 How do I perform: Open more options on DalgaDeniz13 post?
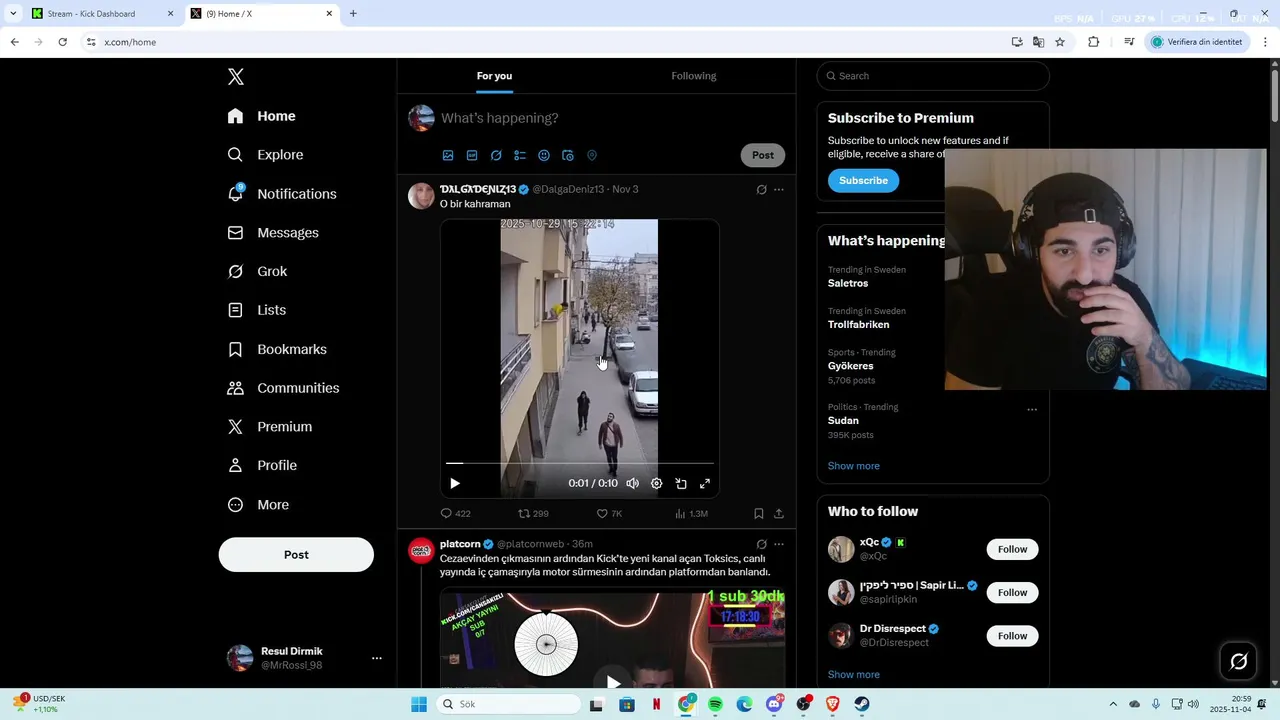pos(779,190)
